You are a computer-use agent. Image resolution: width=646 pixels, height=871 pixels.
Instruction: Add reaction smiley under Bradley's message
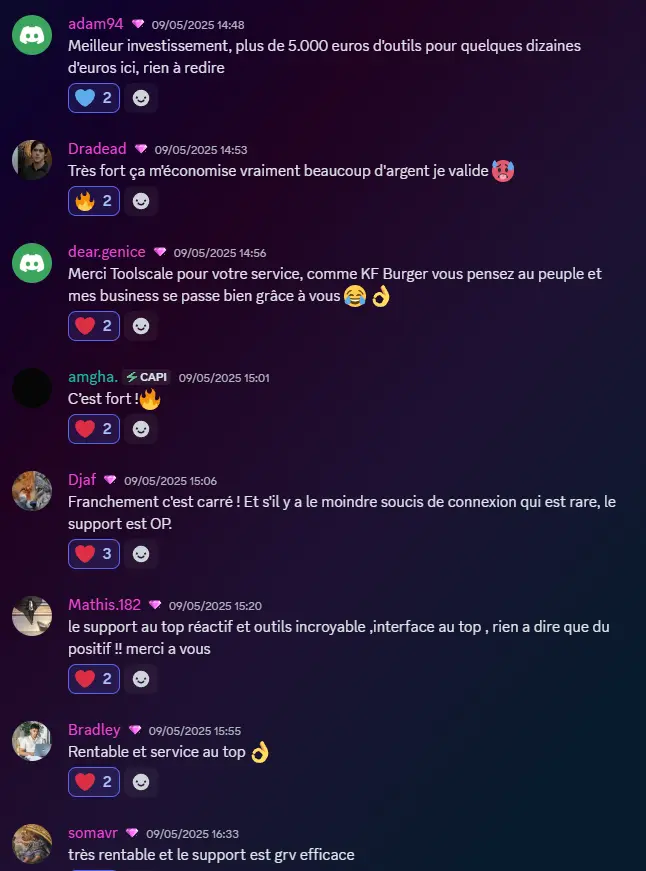click(x=141, y=782)
